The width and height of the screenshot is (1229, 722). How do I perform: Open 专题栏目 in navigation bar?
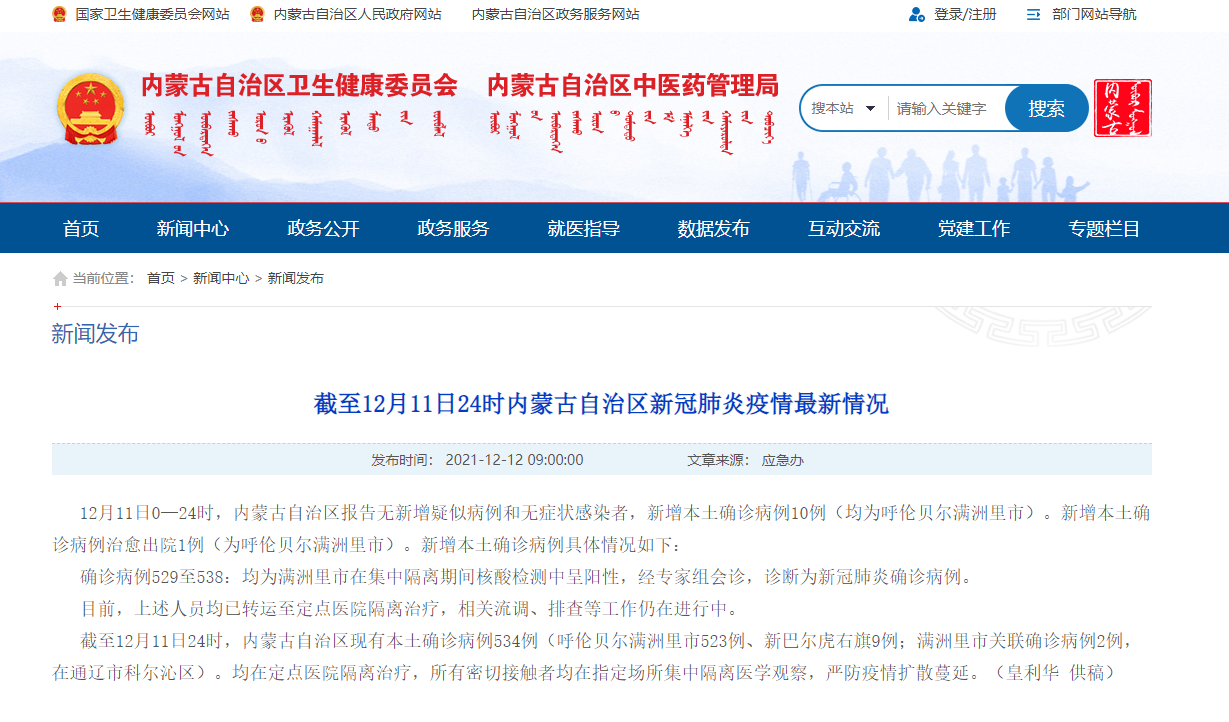pos(1104,228)
